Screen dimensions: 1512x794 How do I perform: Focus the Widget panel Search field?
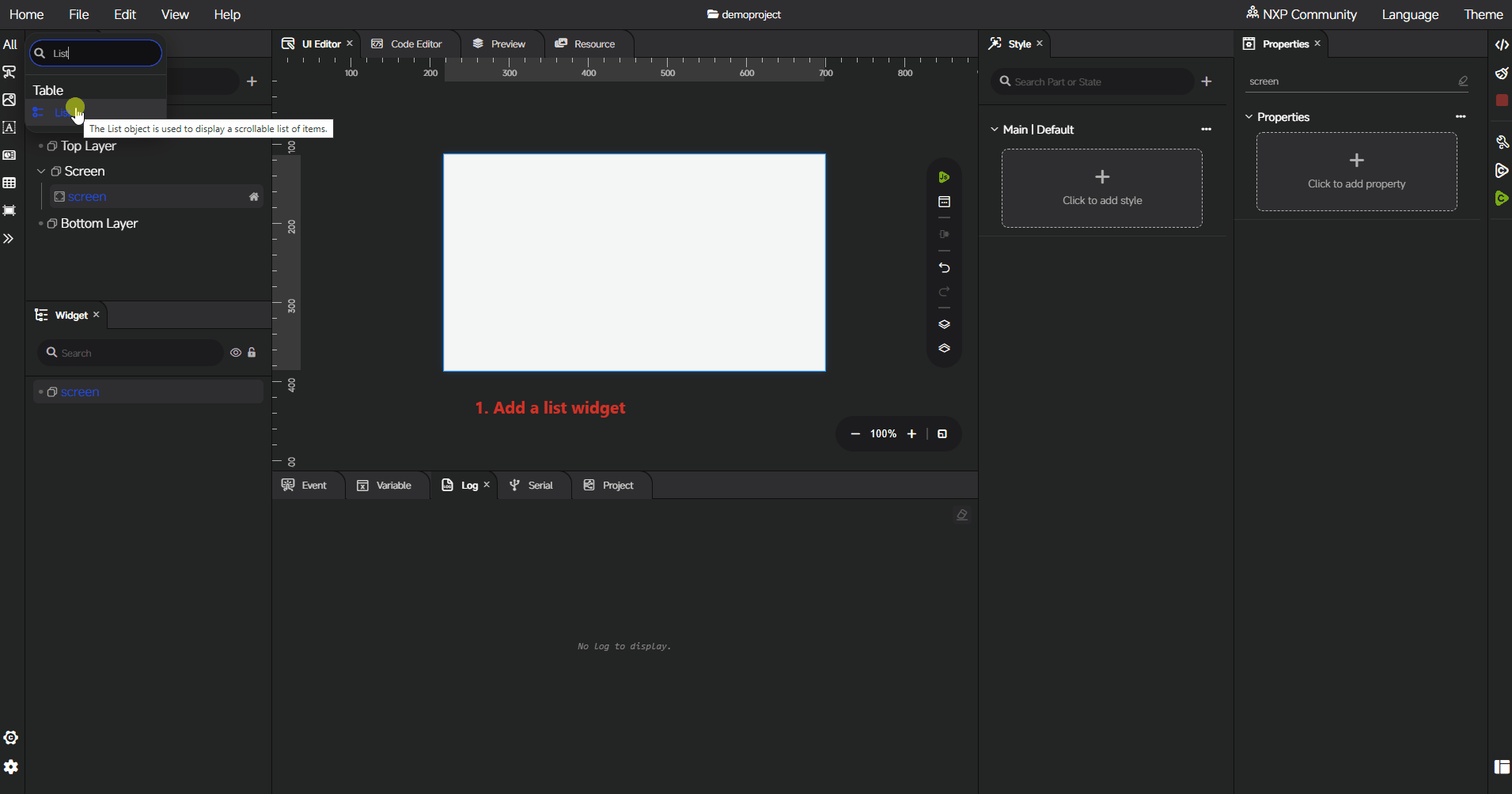pyautogui.click(x=131, y=353)
